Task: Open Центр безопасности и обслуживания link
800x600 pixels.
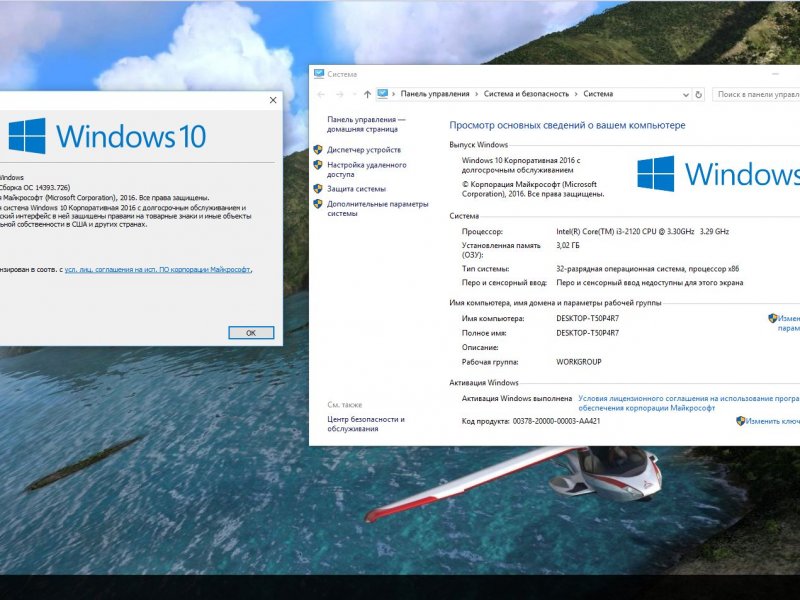Action: pos(366,424)
